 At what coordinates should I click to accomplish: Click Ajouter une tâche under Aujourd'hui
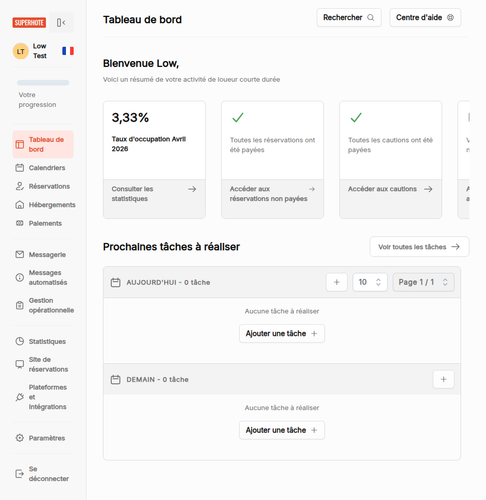(x=282, y=333)
